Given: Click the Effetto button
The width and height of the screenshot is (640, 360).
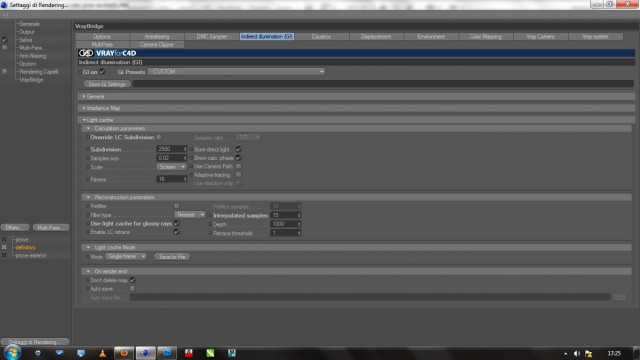Looking at the screenshot, I should 15,228.
